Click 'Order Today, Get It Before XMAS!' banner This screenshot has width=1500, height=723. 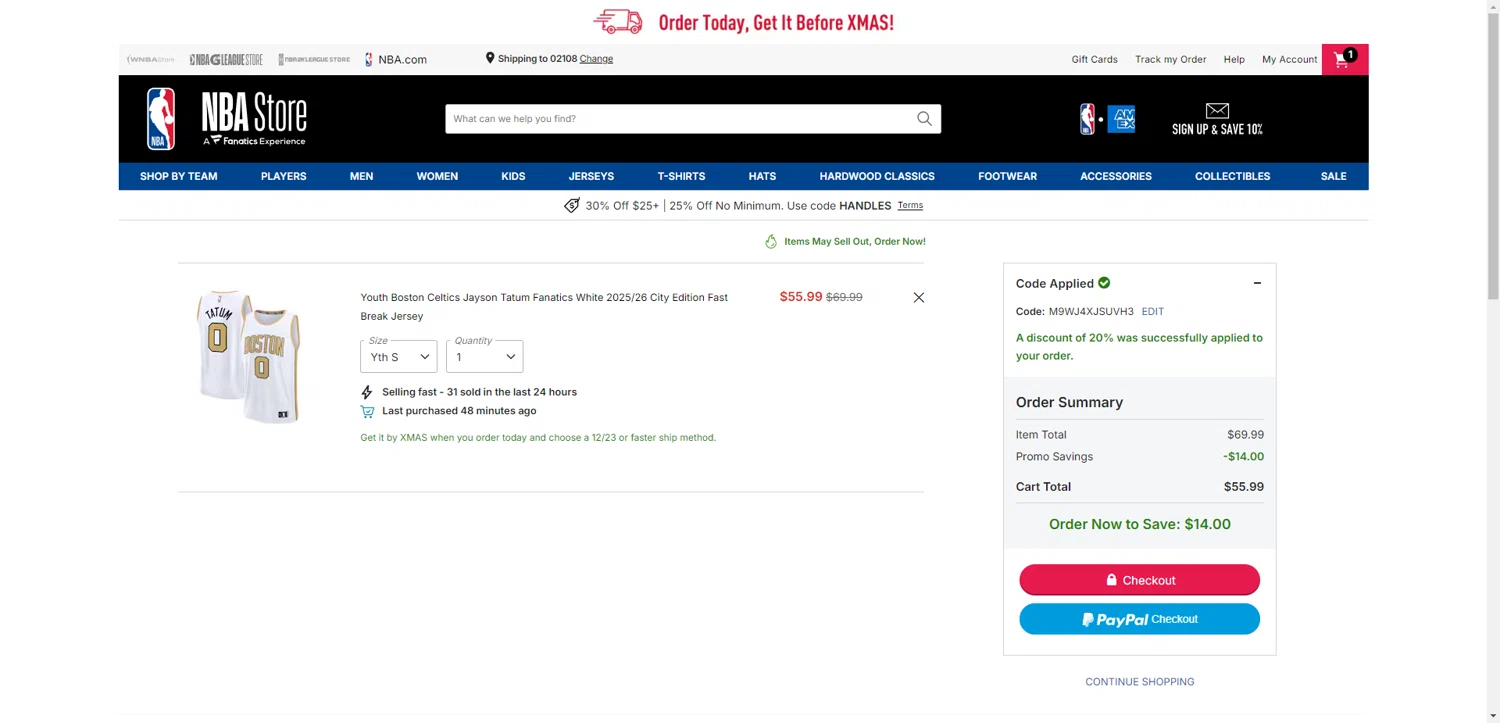click(776, 22)
